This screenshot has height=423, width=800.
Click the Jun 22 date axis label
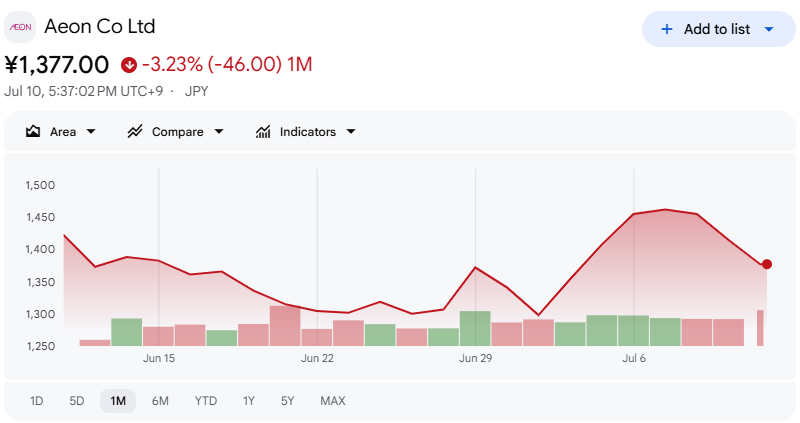pyautogui.click(x=317, y=358)
